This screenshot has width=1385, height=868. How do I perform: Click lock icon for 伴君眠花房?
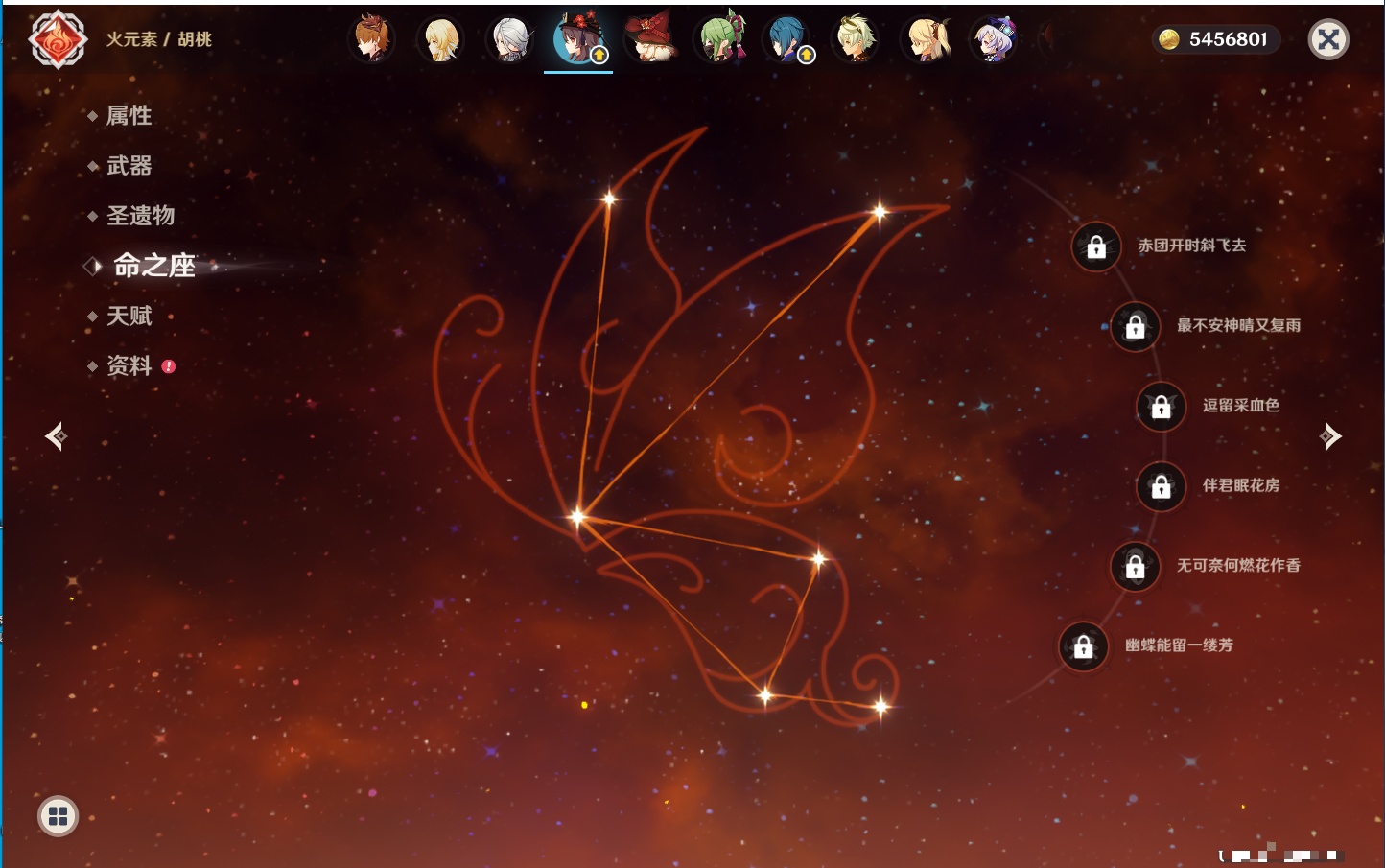[1162, 486]
